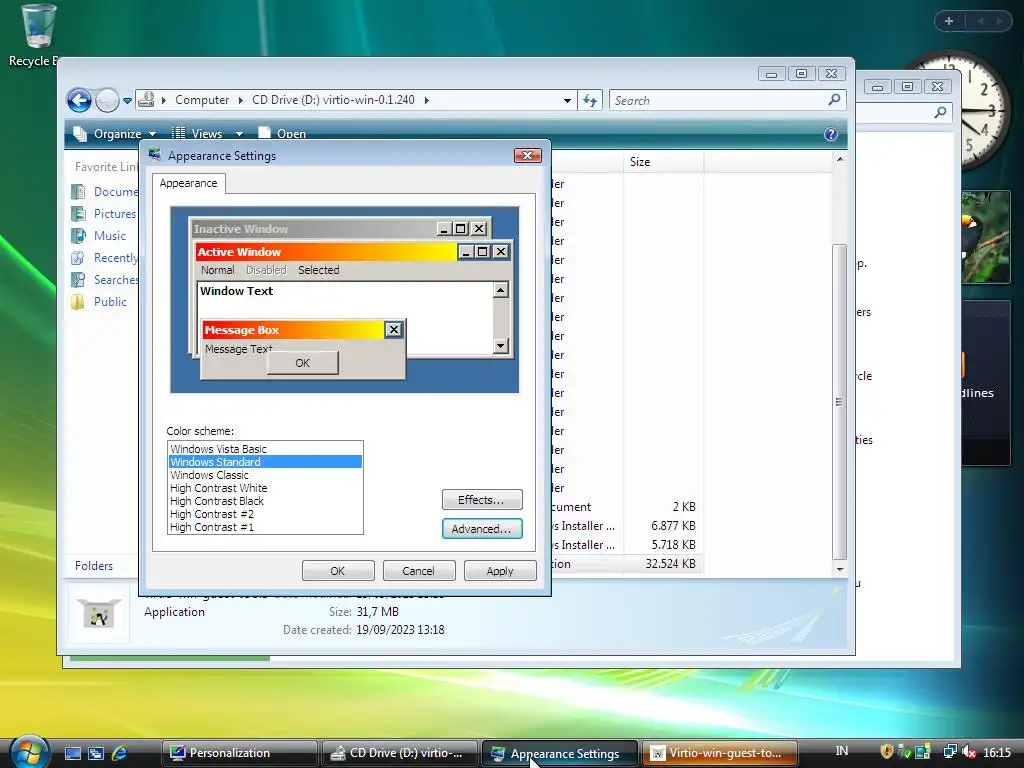Click the Message Box OK preview button
The height and width of the screenshot is (768, 1024).
(302, 363)
